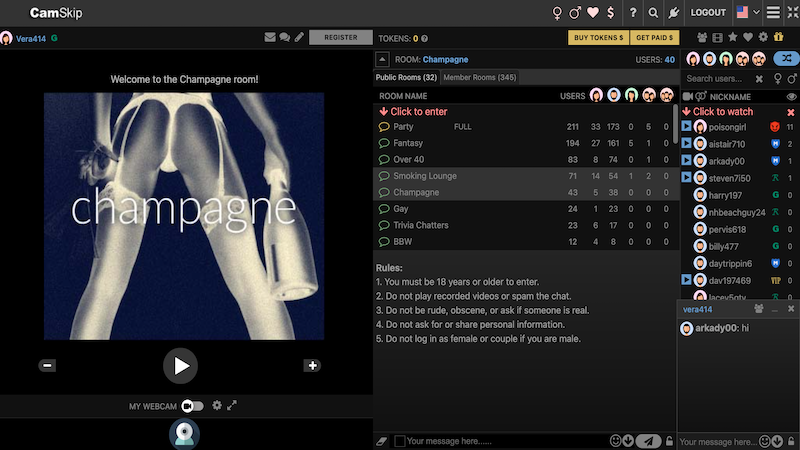The image size is (800, 450).
Task: Click the dollar sign icon in header
Action: pos(611,12)
